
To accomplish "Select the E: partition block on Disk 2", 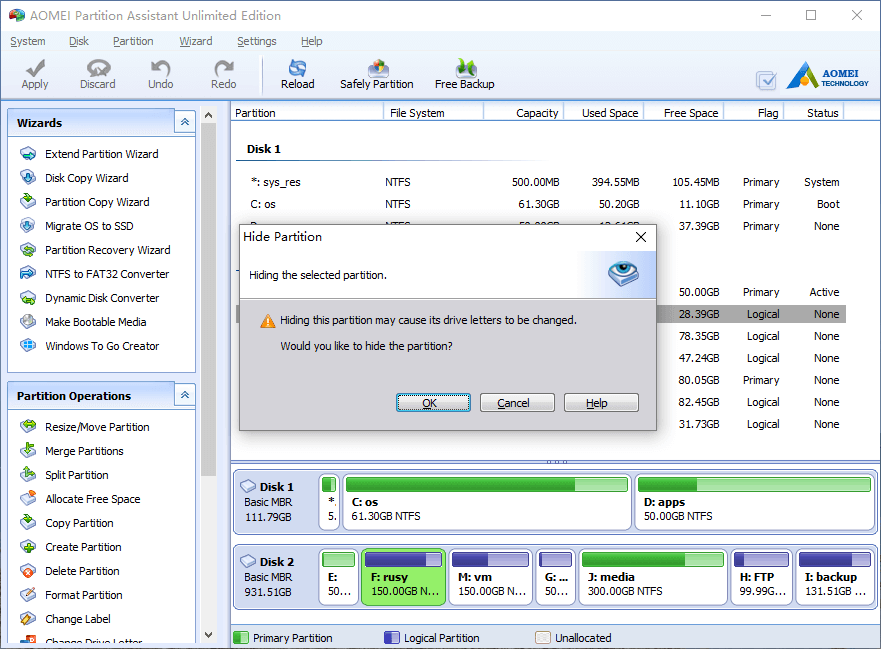I will [x=338, y=577].
